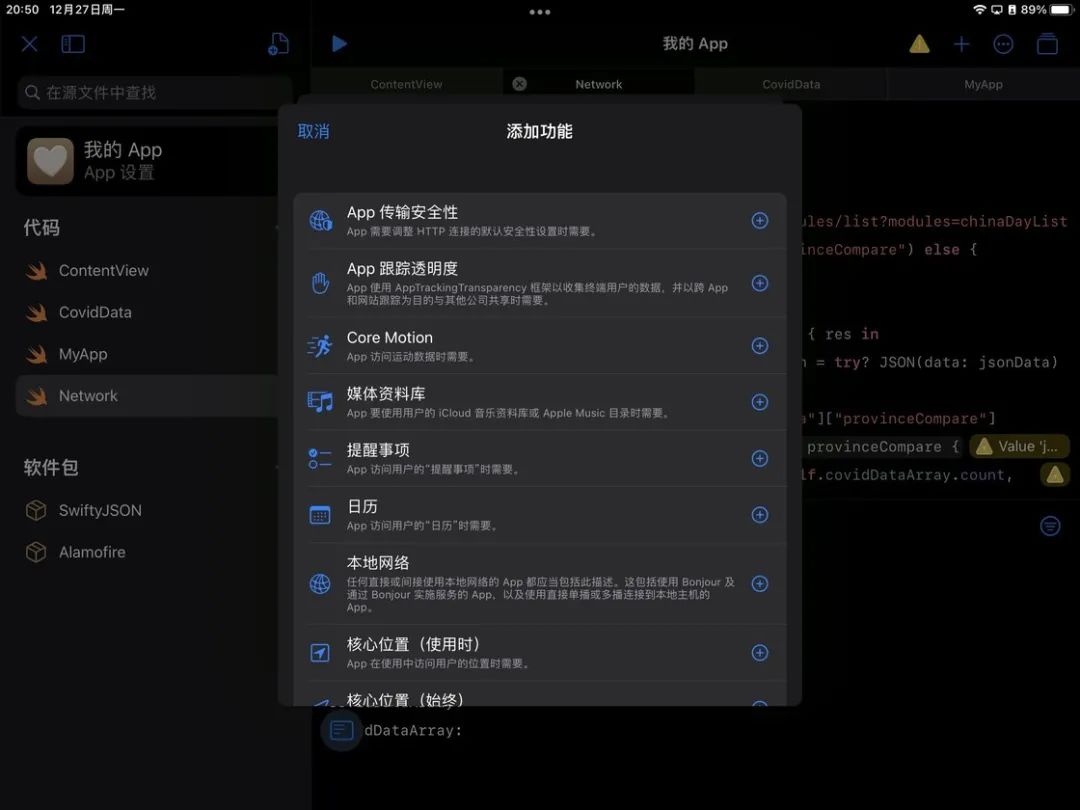Tap the plus icon in the top toolbar
The width and height of the screenshot is (1080, 810).
(x=961, y=44)
